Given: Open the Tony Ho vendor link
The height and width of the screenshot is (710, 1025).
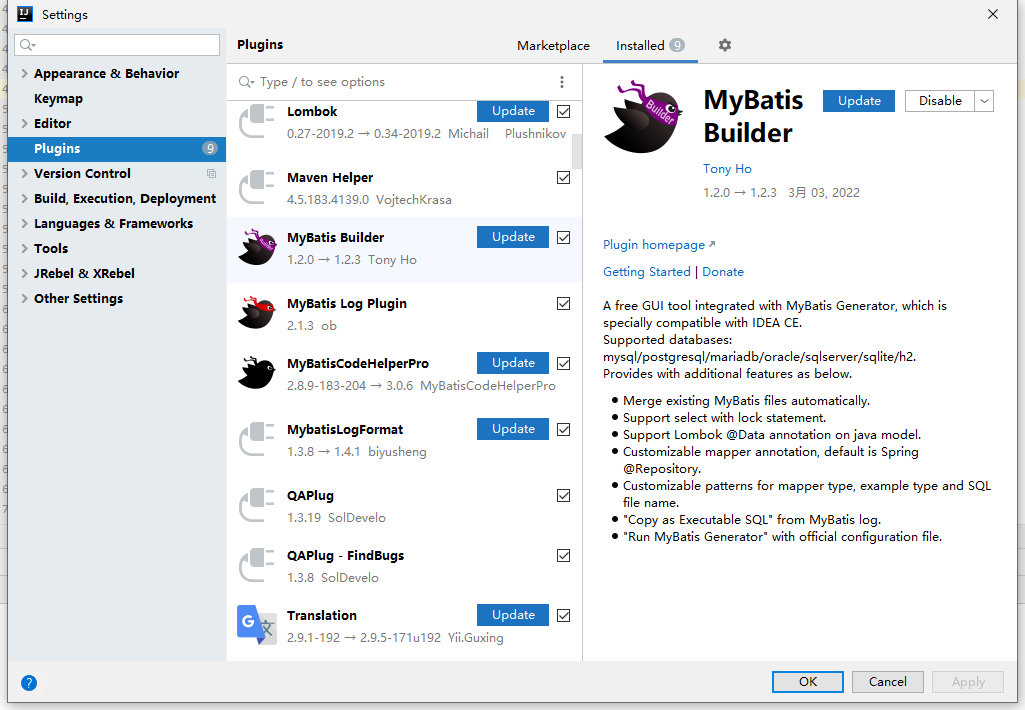Looking at the screenshot, I should [727, 169].
